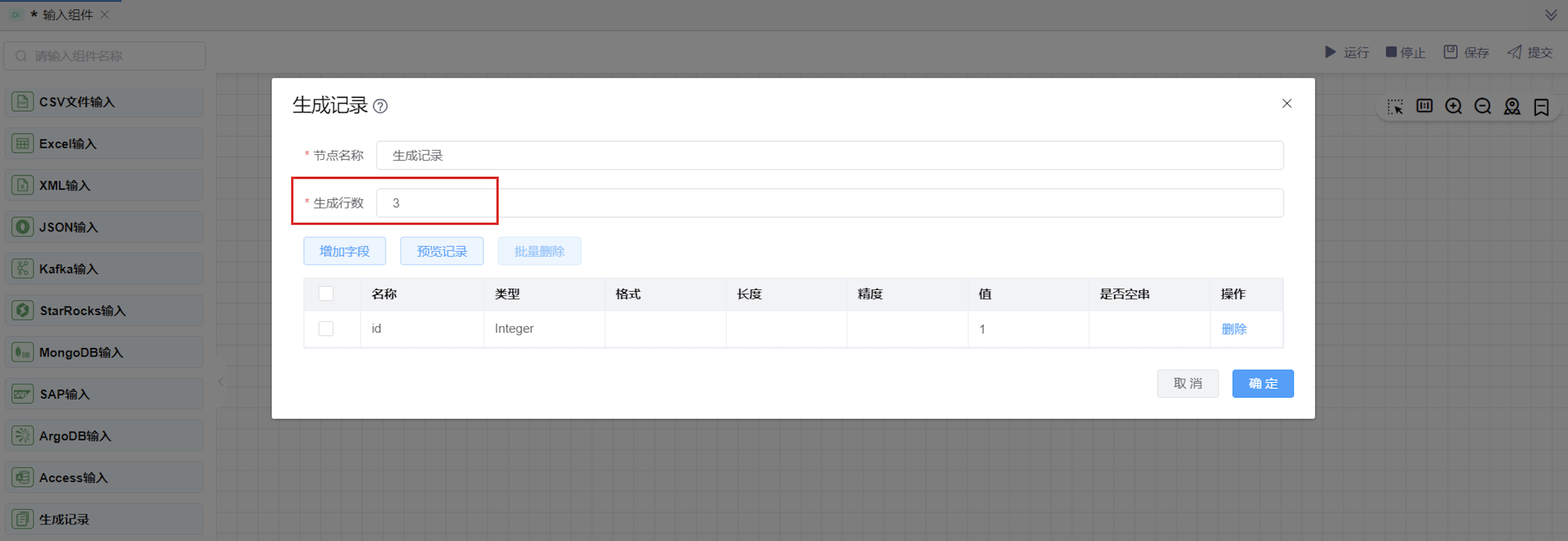Activate the zoom-in magnifier icon

tap(1453, 106)
